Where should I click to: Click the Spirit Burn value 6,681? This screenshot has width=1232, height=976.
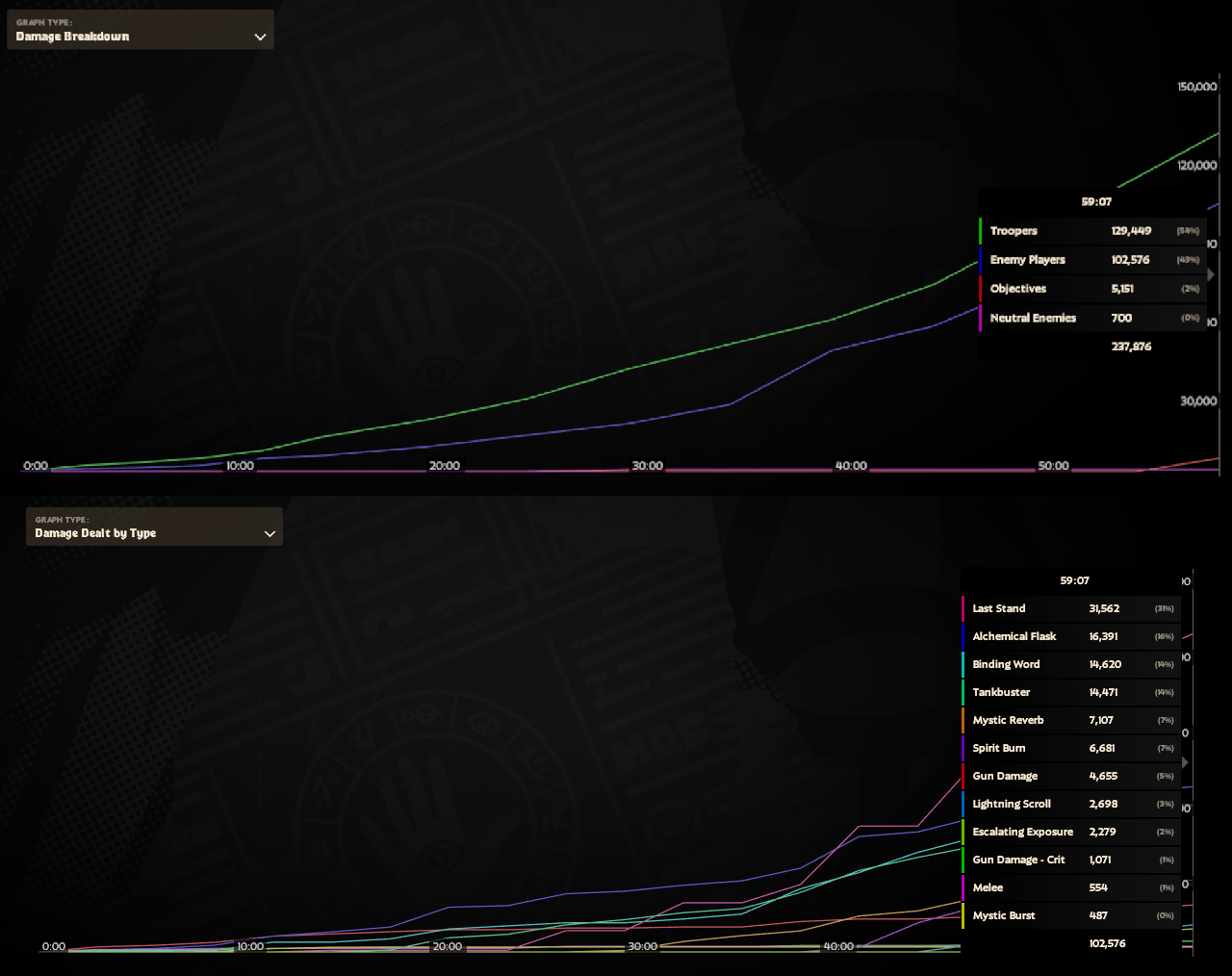coord(1102,748)
